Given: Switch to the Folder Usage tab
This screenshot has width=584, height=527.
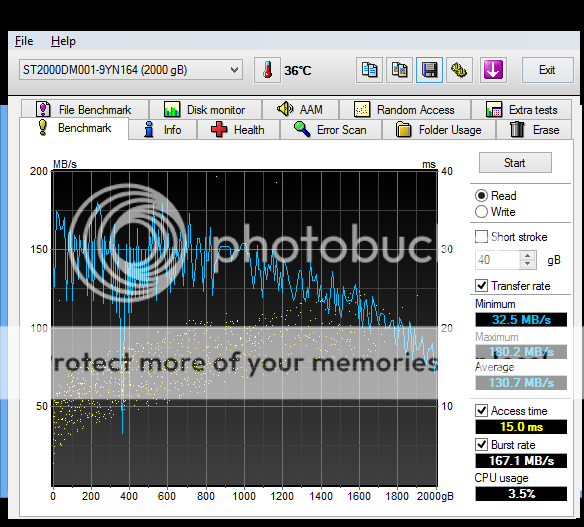Looking at the screenshot, I should point(439,130).
